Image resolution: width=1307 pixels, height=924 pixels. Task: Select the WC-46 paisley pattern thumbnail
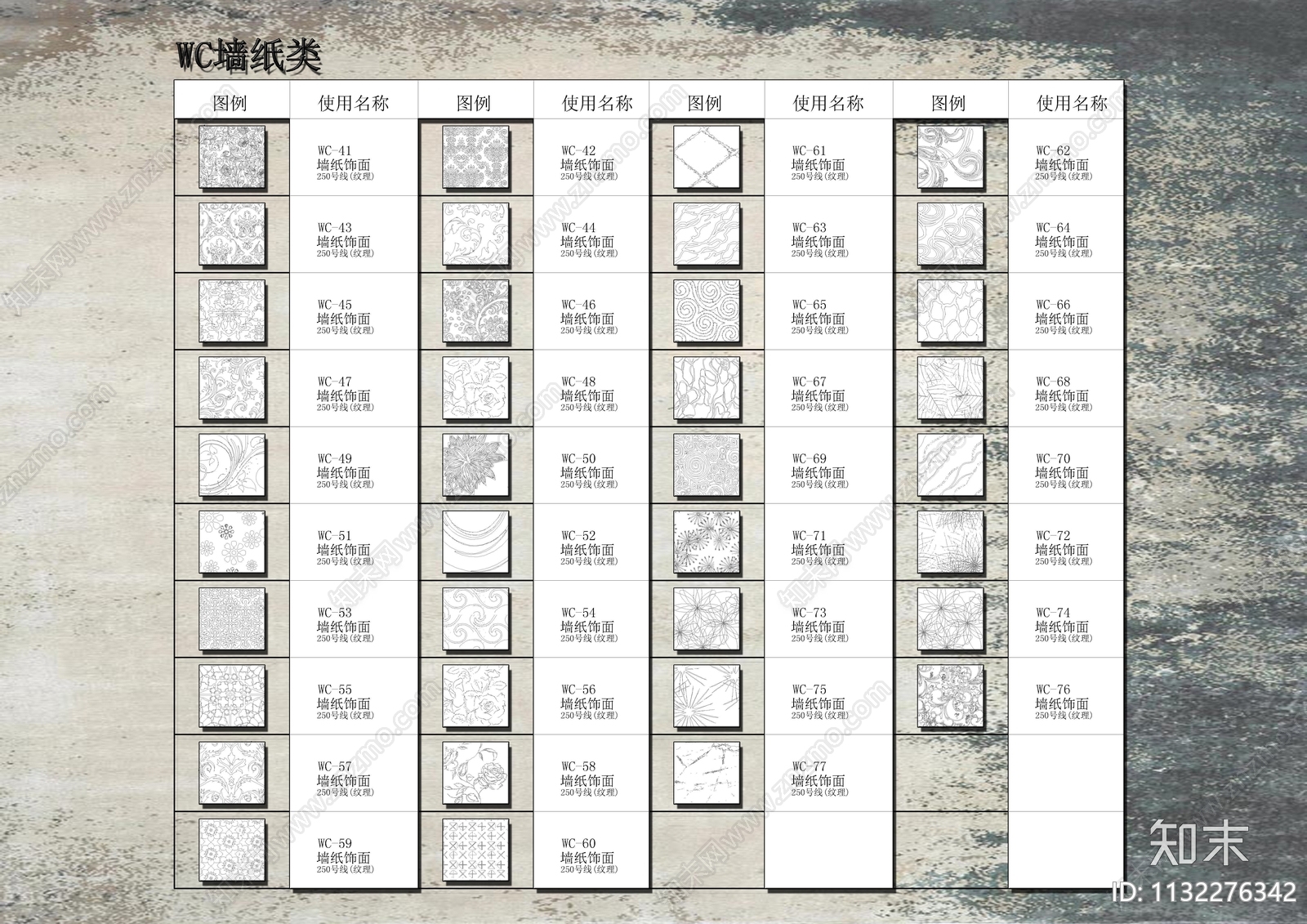pyautogui.click(x=475, y=311)
